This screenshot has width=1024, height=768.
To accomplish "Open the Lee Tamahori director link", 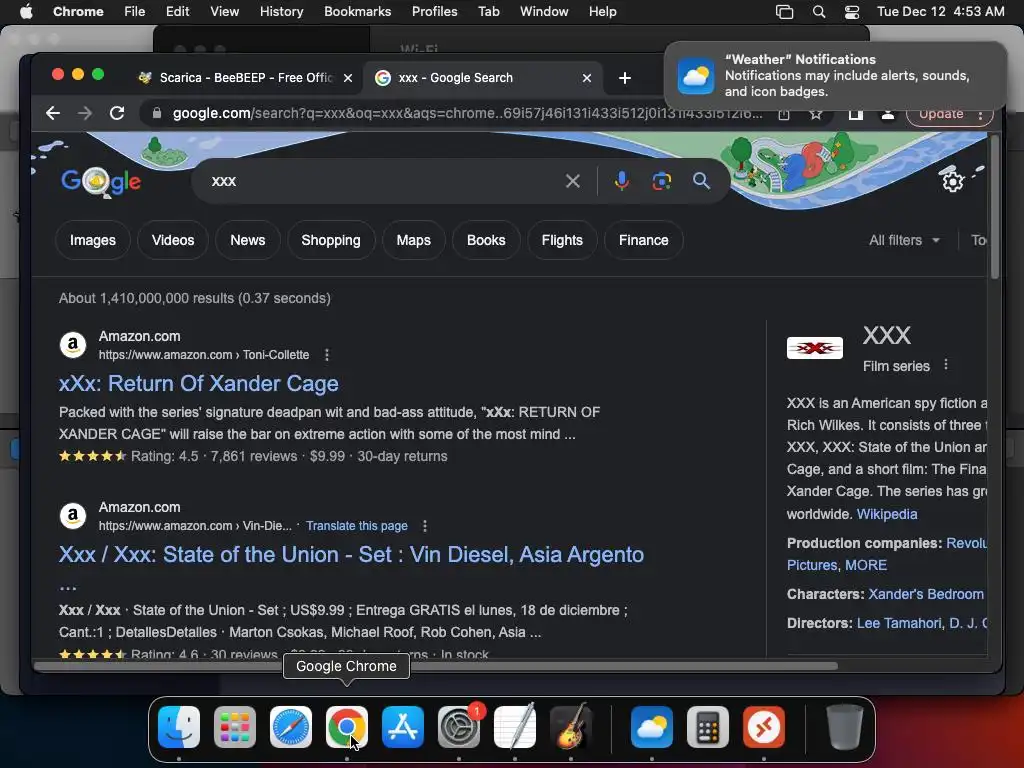I will tap(899, 623).
